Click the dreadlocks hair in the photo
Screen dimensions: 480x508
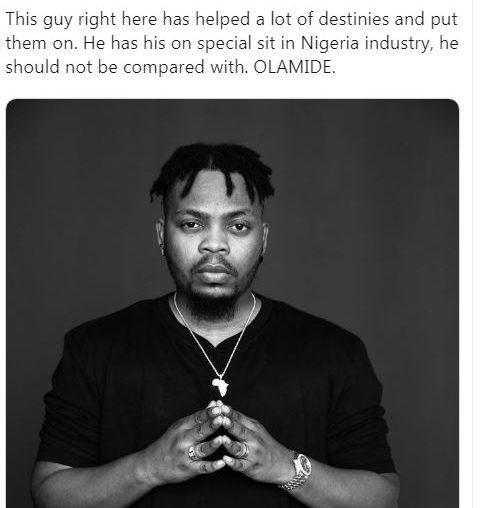212,170
